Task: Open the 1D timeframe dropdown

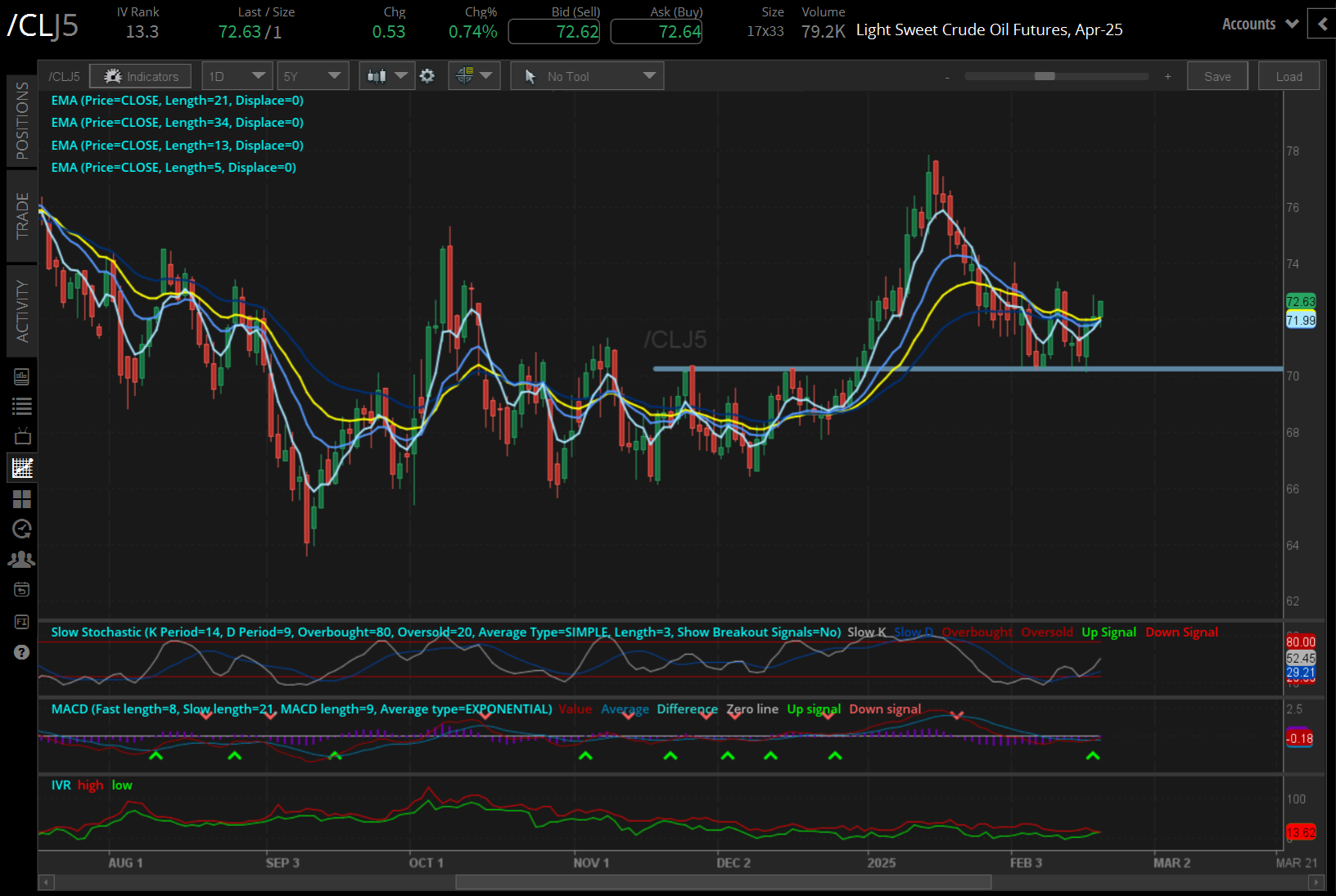Action: pyautogui.click(x=237, y=75)
